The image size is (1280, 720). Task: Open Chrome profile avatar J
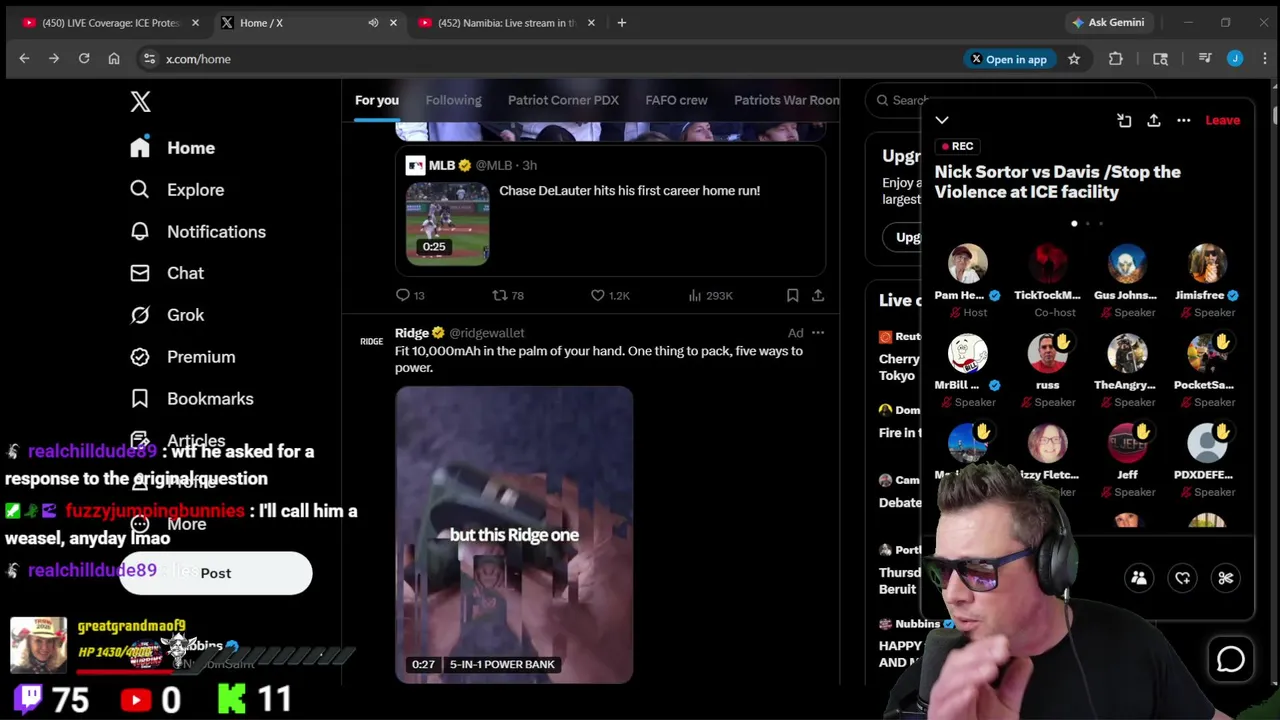[1235, 59]
